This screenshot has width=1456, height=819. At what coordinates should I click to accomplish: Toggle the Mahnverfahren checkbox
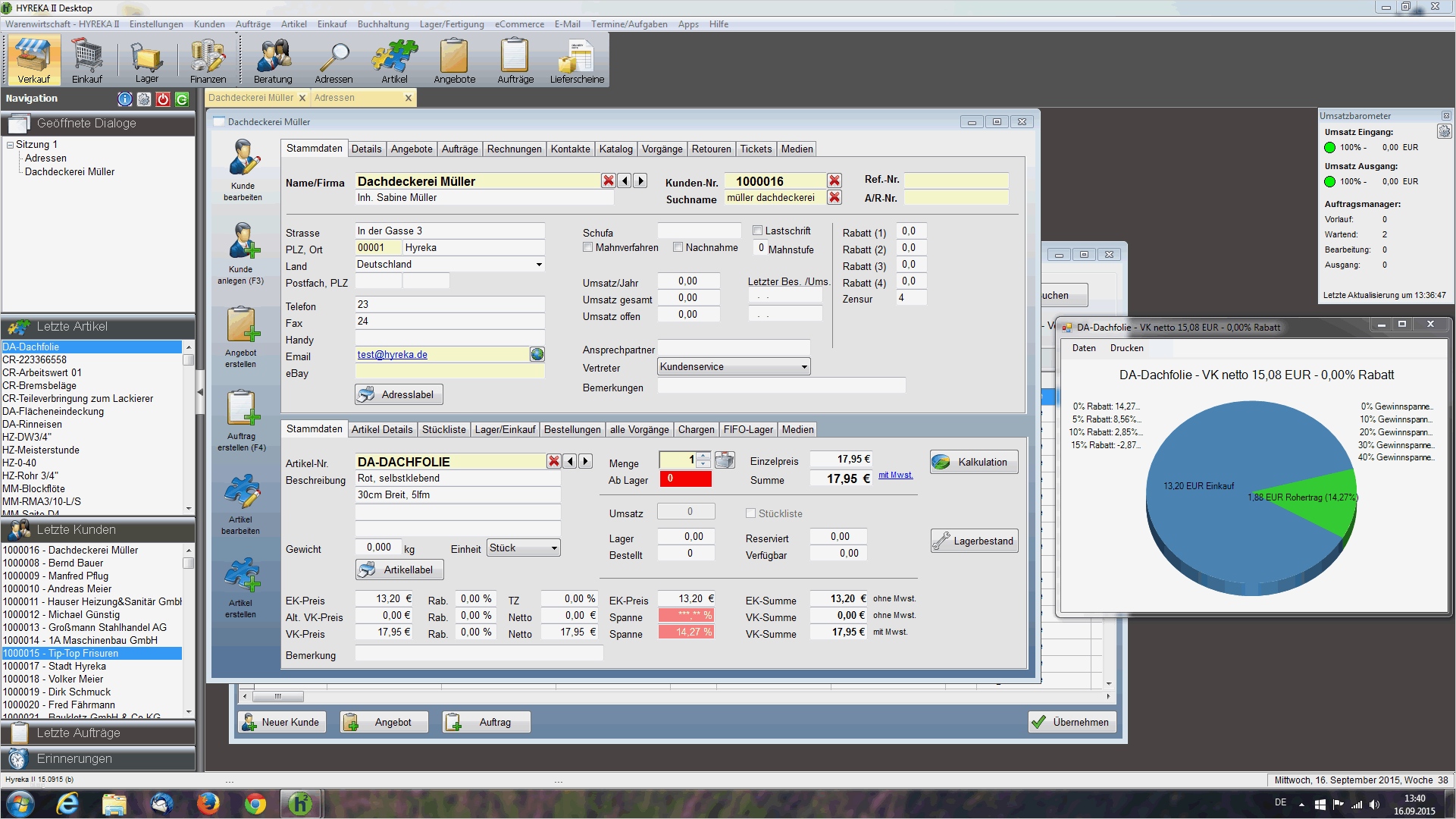tap(587, 247)
